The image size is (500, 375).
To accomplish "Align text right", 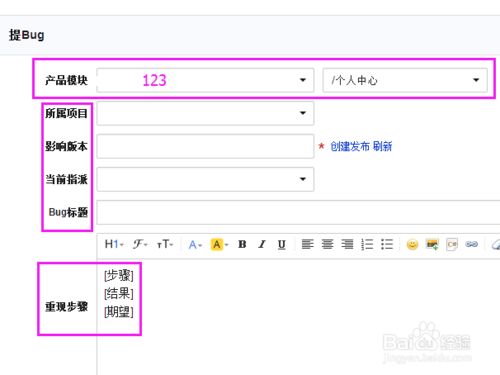I will (x=347, y=244).
